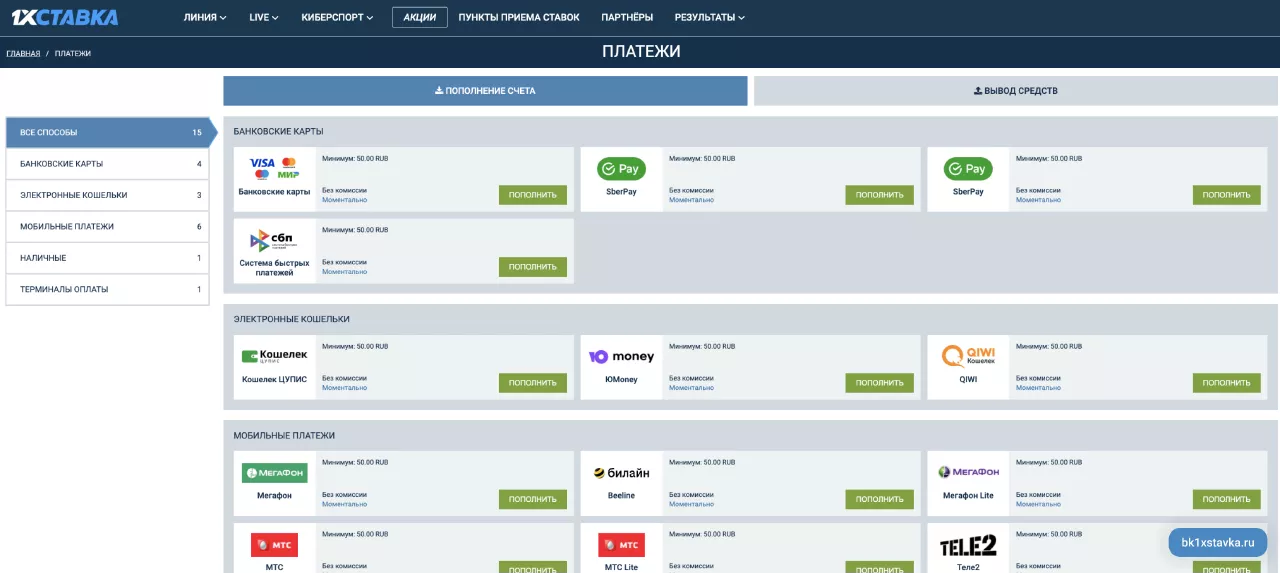
Task: Open the ПАРТНЁРЫ menu item
Action: coord(627,17)
